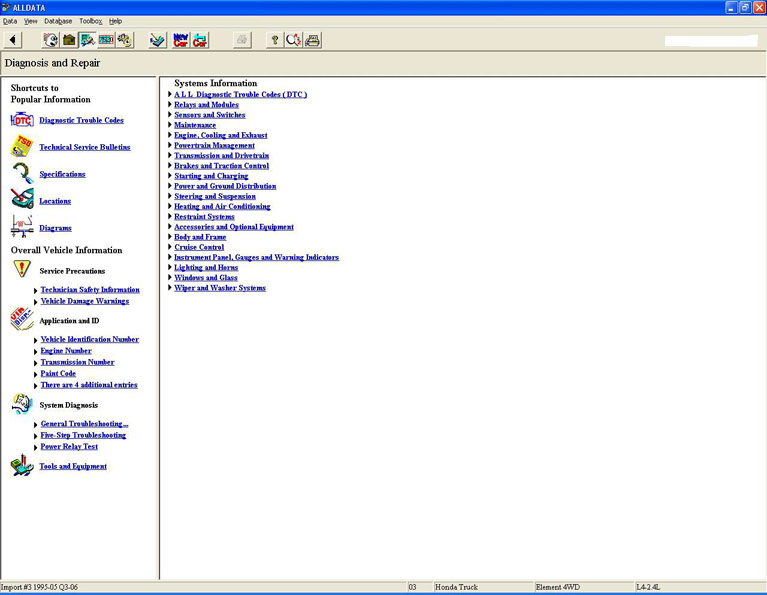Click the Specifications wrench icon
The image size is (767, 595).
[x=21, y=174]
